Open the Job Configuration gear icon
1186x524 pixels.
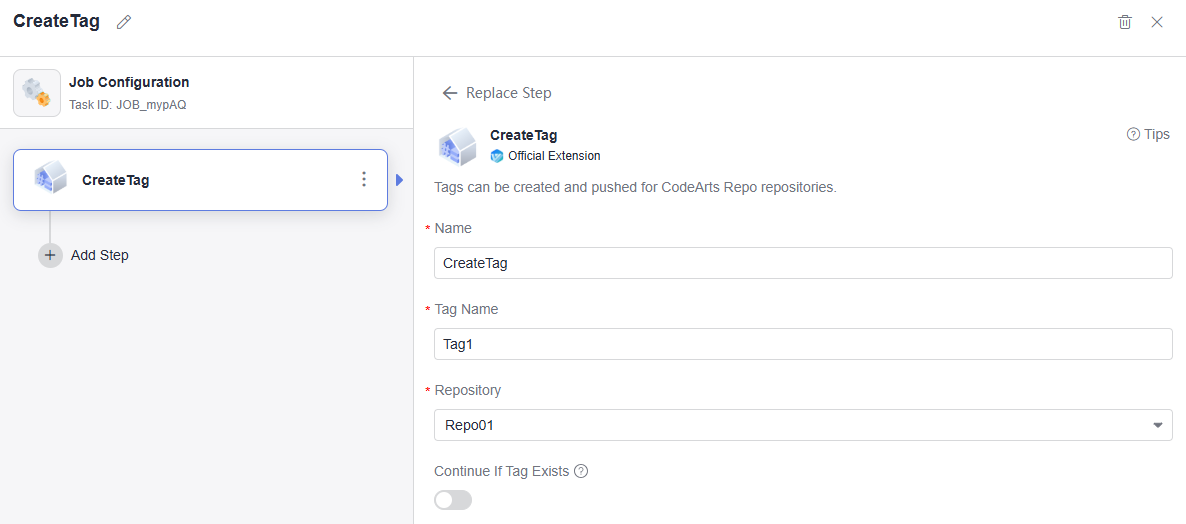click(x=37, y=93)
